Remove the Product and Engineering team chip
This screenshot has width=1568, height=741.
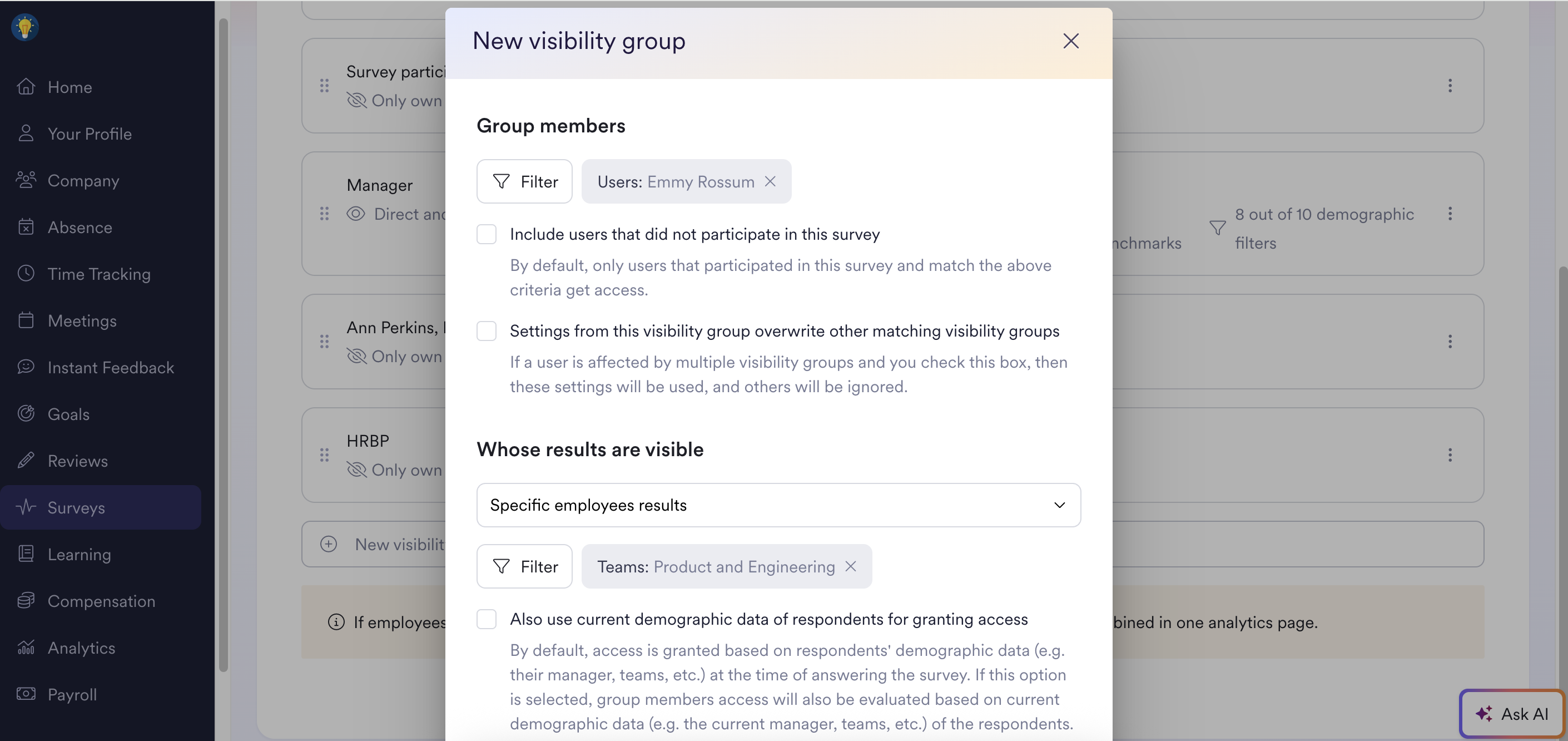(x=850, y=566)
